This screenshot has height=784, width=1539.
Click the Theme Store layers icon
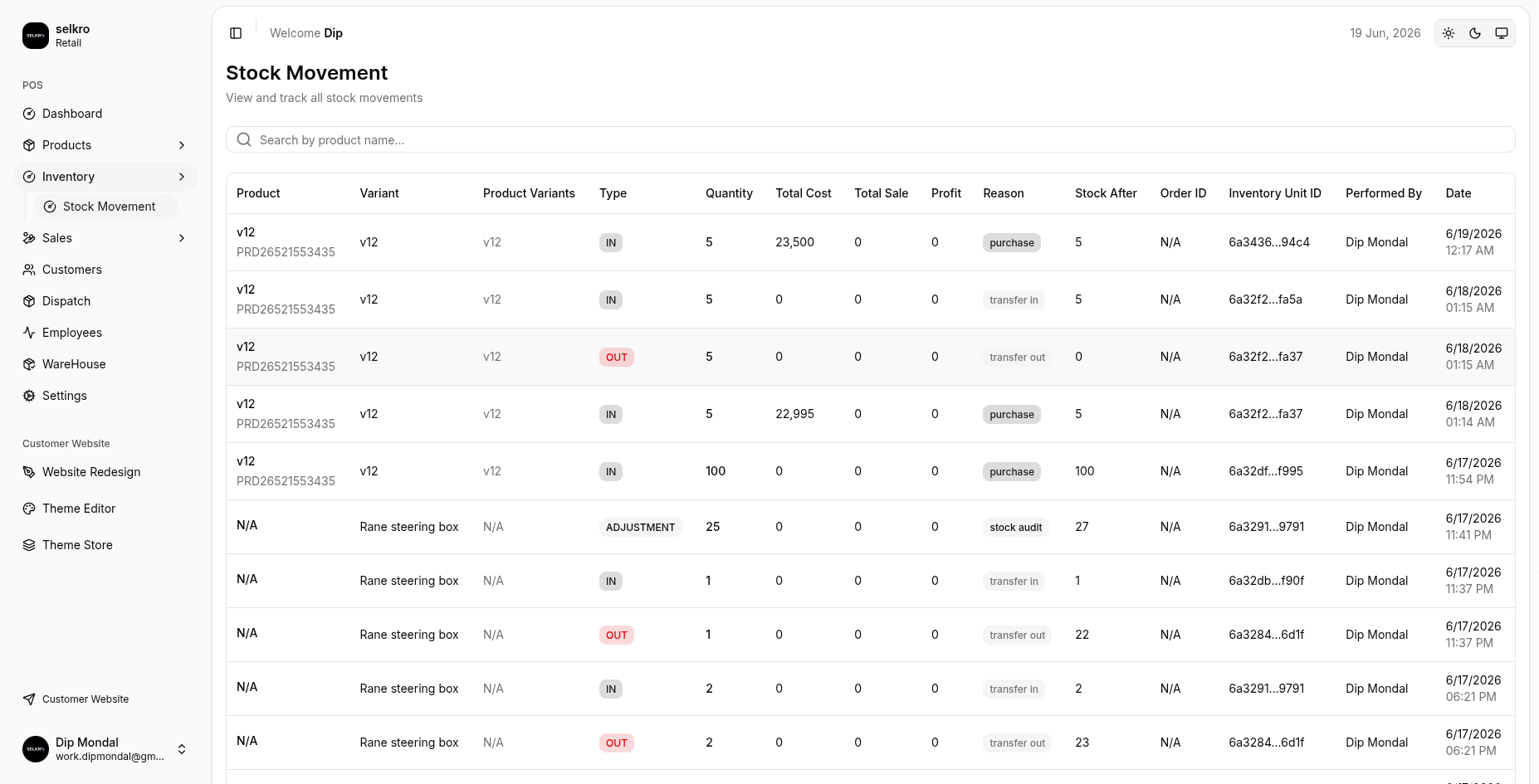[29, 545]
